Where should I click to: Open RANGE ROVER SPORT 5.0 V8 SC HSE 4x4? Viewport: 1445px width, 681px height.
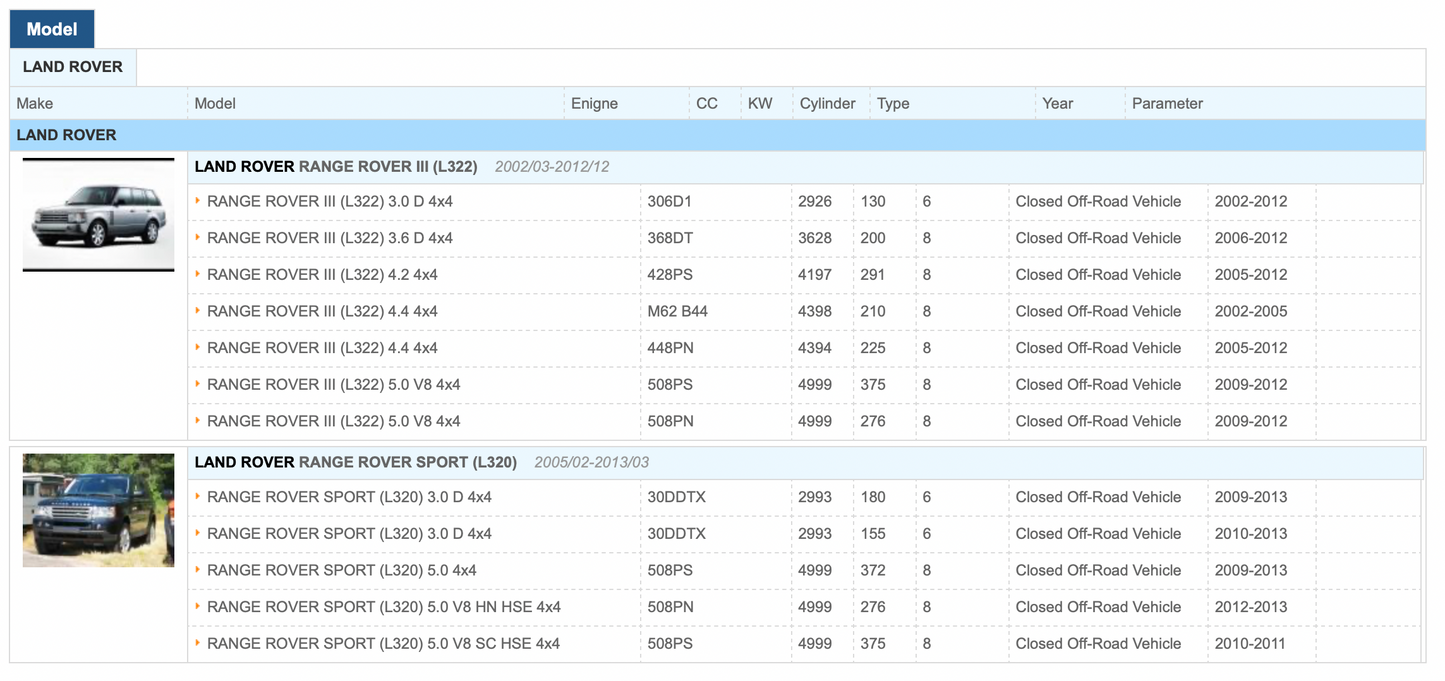click(x=384, y=643)
